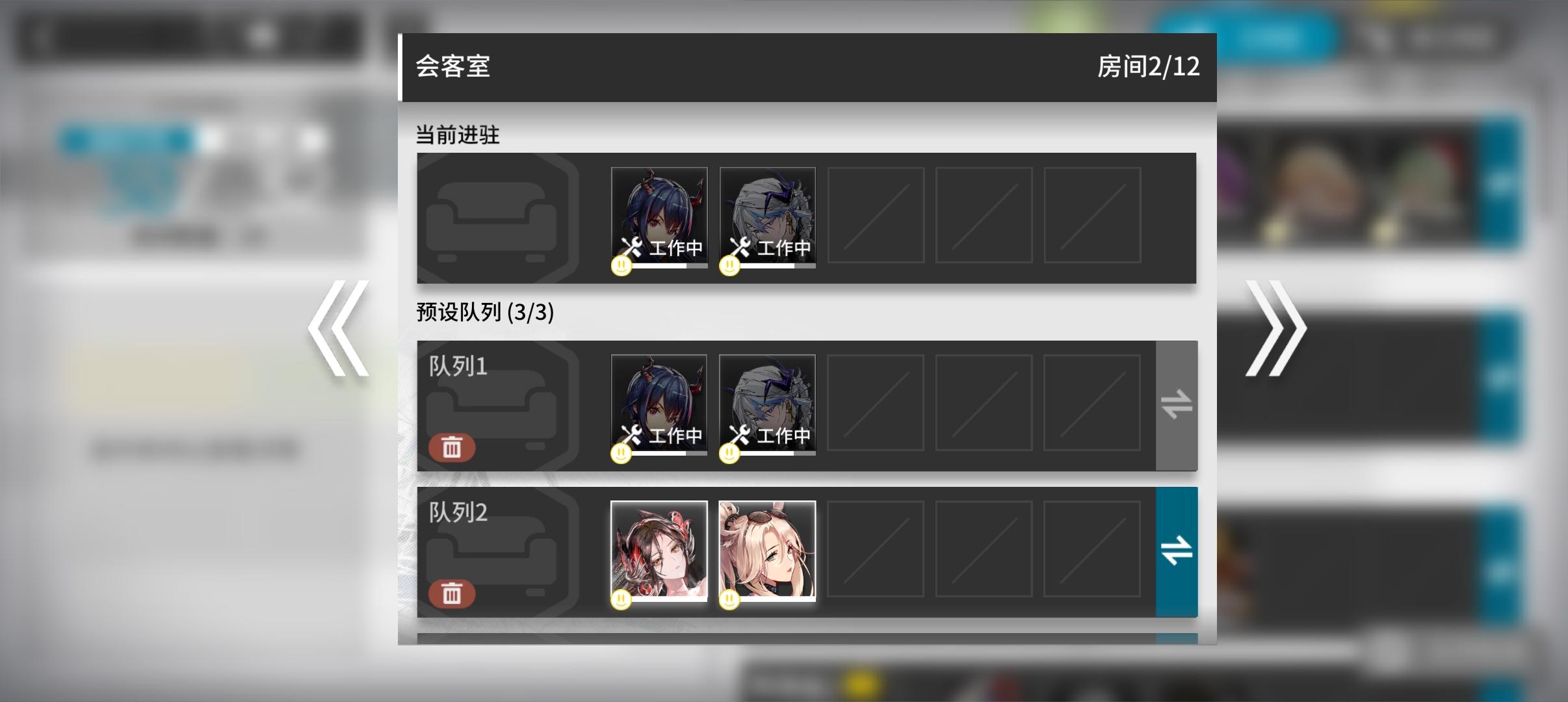Select the blonde operator portrait in 队列2

[x=768, y=551]
